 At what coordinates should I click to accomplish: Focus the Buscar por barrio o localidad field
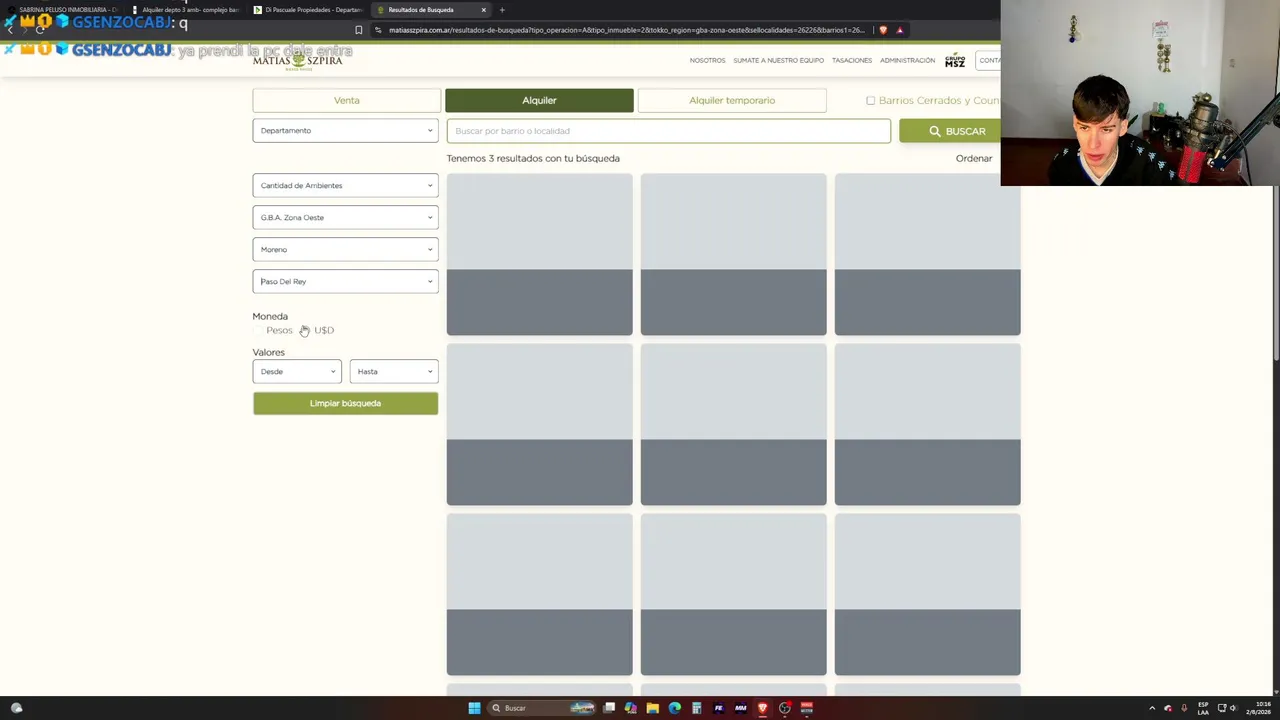(x=668, y=131)
